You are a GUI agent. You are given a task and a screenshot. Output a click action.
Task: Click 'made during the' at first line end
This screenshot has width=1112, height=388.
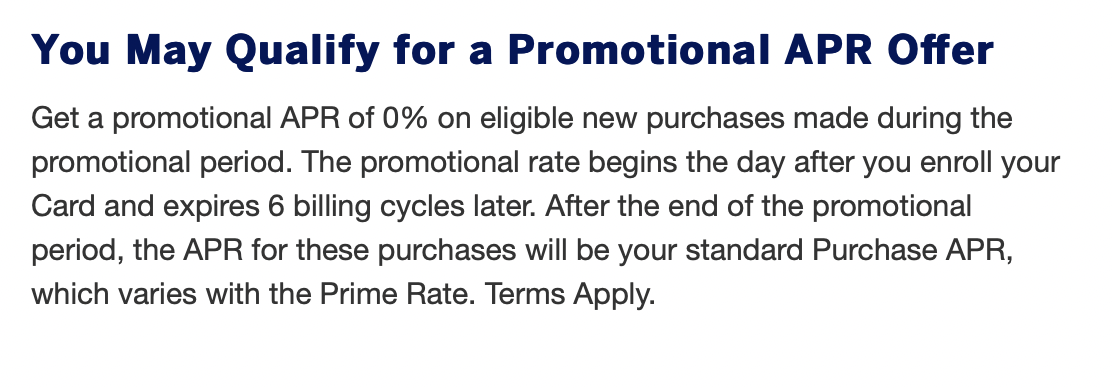(x=902, y=119)
